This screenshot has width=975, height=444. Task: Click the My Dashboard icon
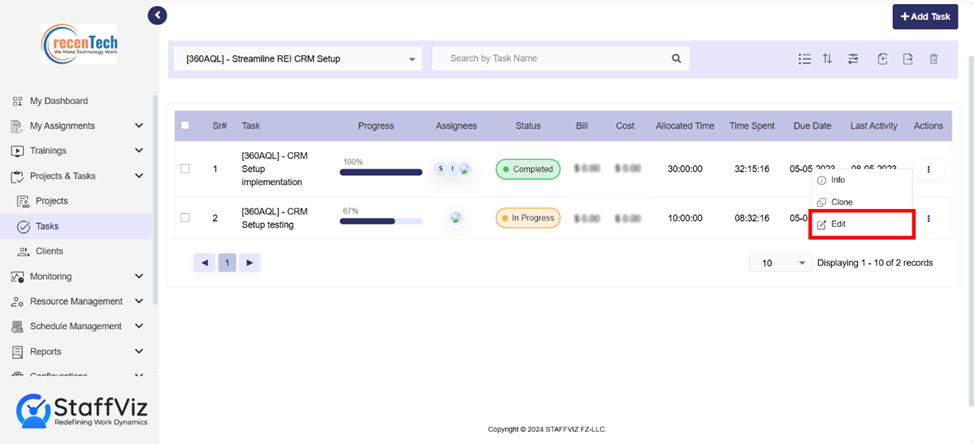pos(17,101)
